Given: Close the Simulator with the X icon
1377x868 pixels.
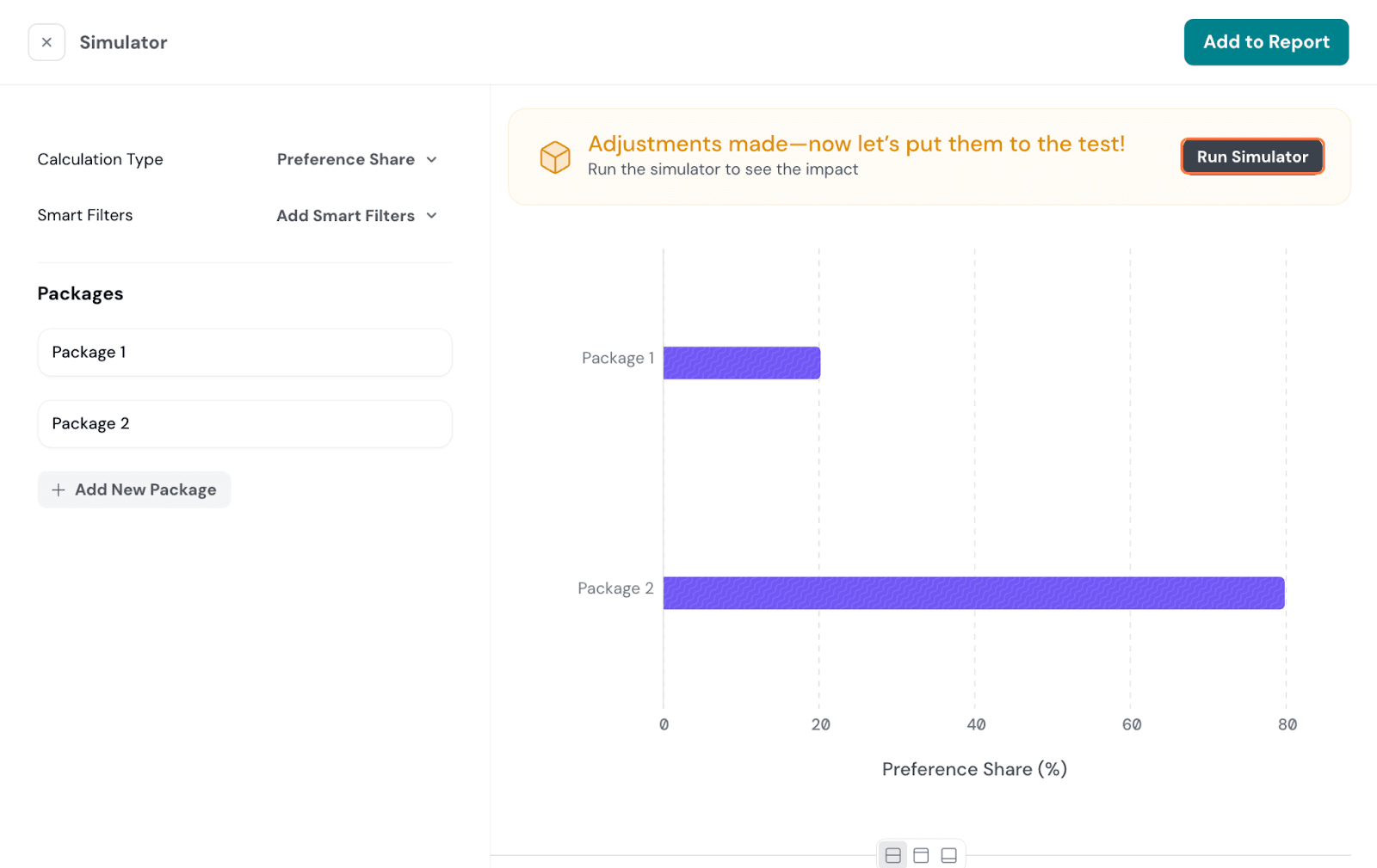Looking at the screenshot, I should (46, 42).
